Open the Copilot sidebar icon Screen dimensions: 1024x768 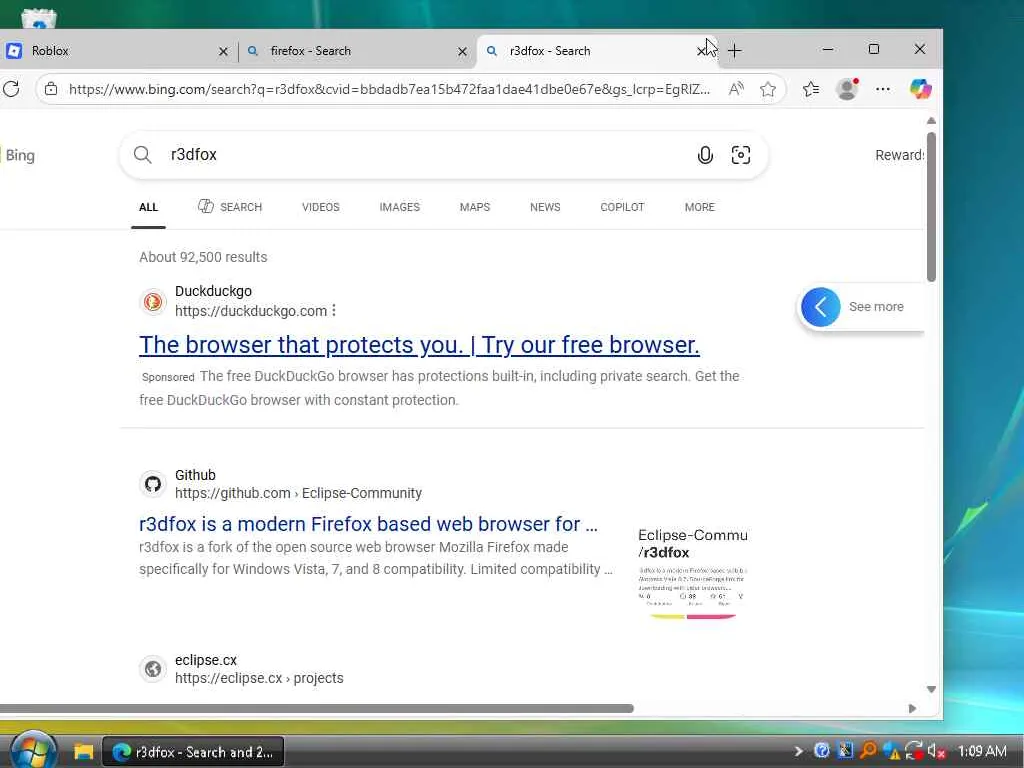(x=921, y=89)
